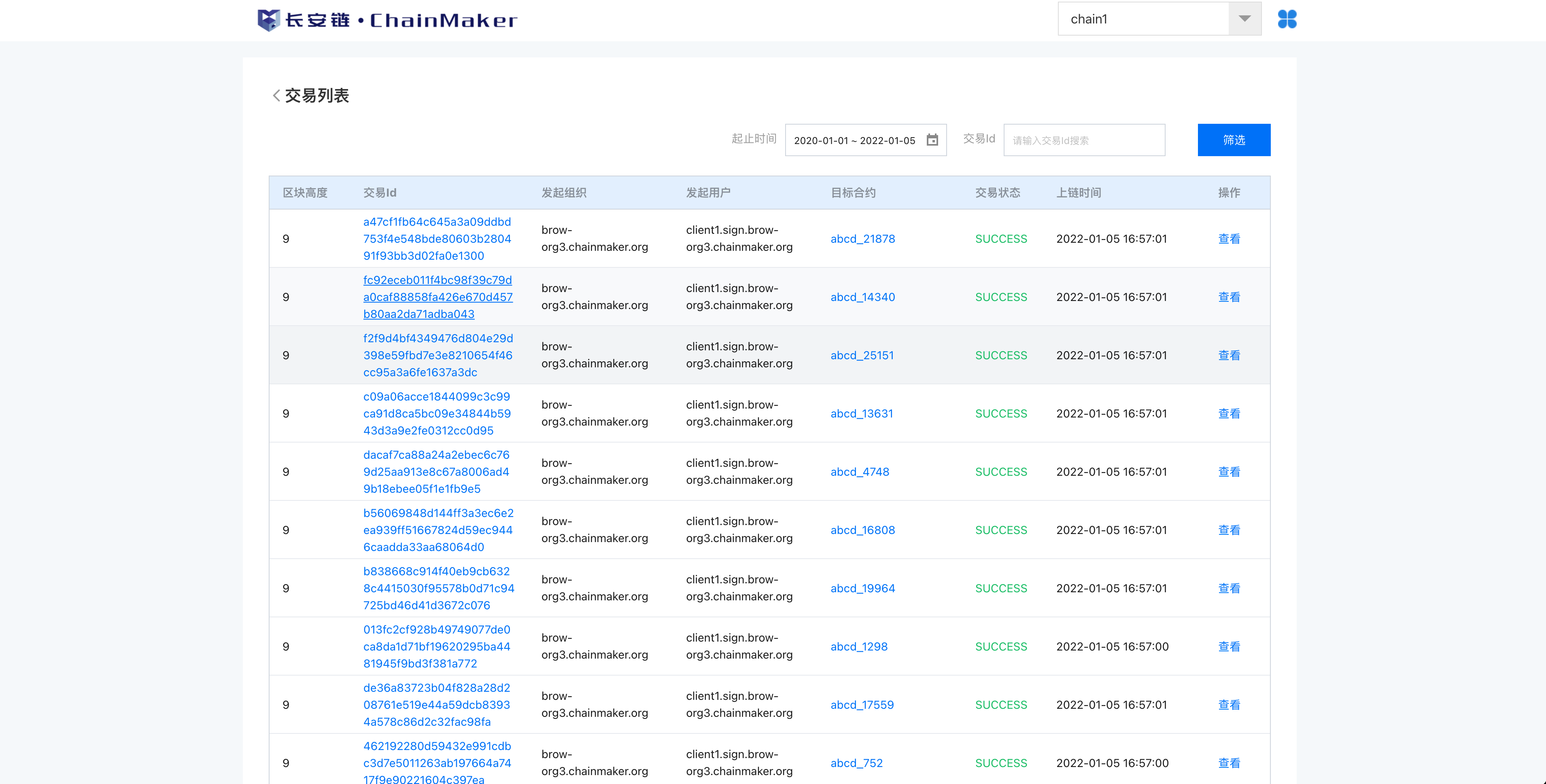
Task: Open transaction b838668c914f40eb9cb632 link
Action: coord(439,588)
